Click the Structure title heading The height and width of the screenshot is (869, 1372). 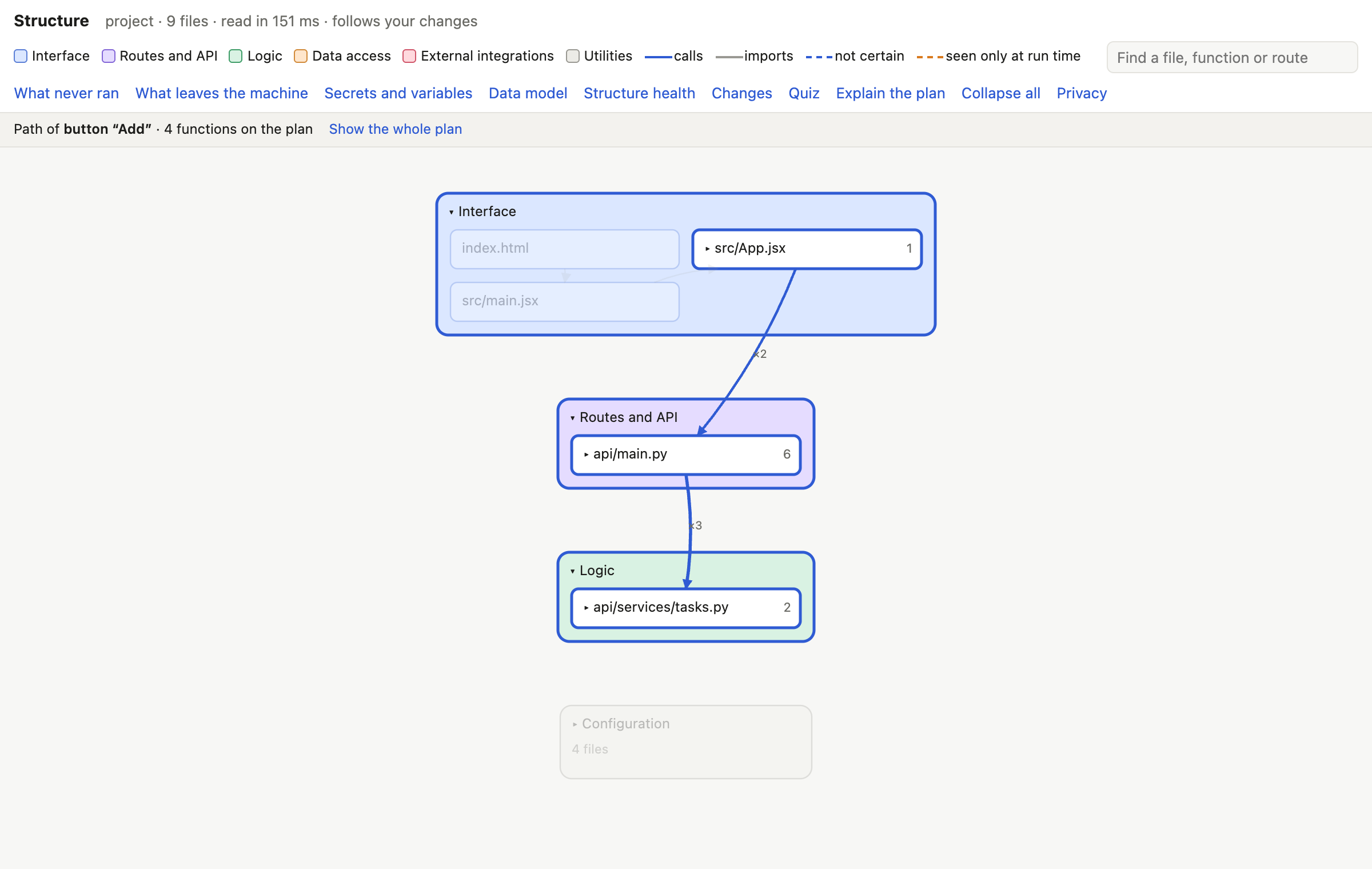51,21
